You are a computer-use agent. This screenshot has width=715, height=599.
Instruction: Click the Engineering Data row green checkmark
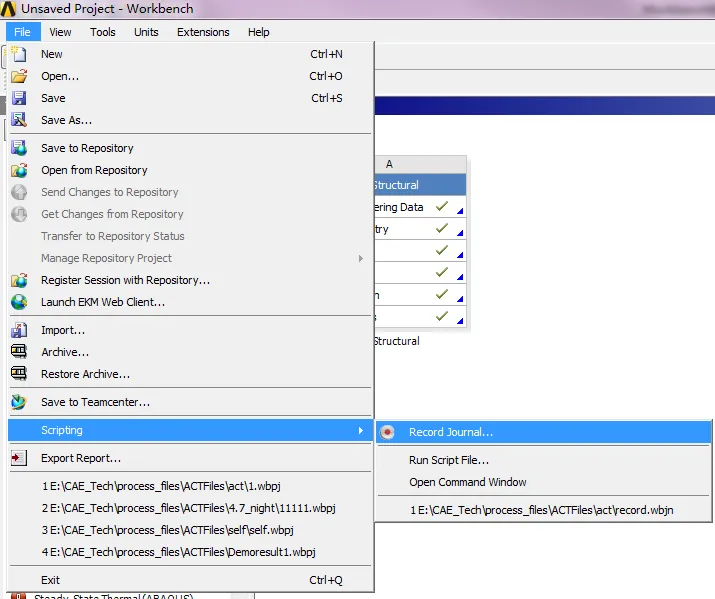click(x=441, y=206)
